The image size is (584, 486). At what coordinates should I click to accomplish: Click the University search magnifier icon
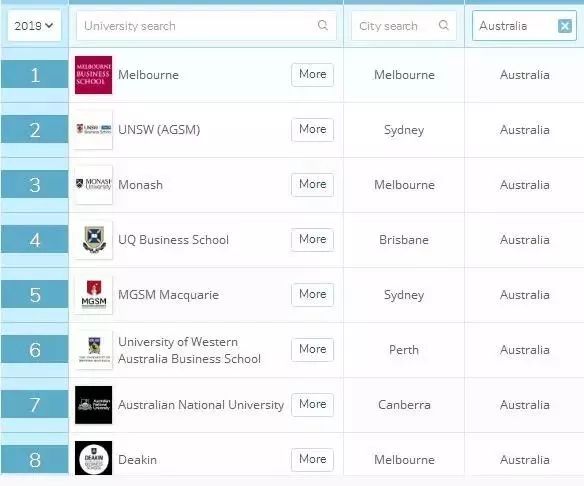click(x=323, y=25)
